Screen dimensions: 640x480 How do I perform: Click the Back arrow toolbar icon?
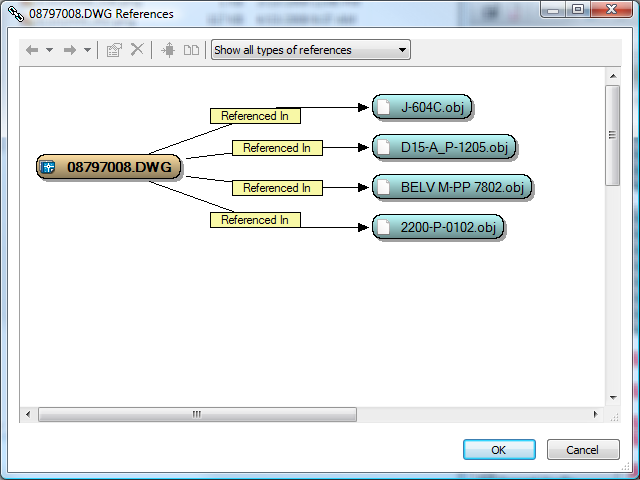[32, 50]
